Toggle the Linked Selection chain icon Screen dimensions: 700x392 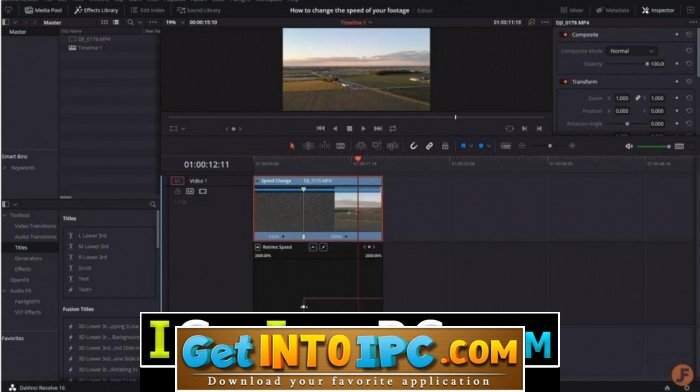pos(429,146)
